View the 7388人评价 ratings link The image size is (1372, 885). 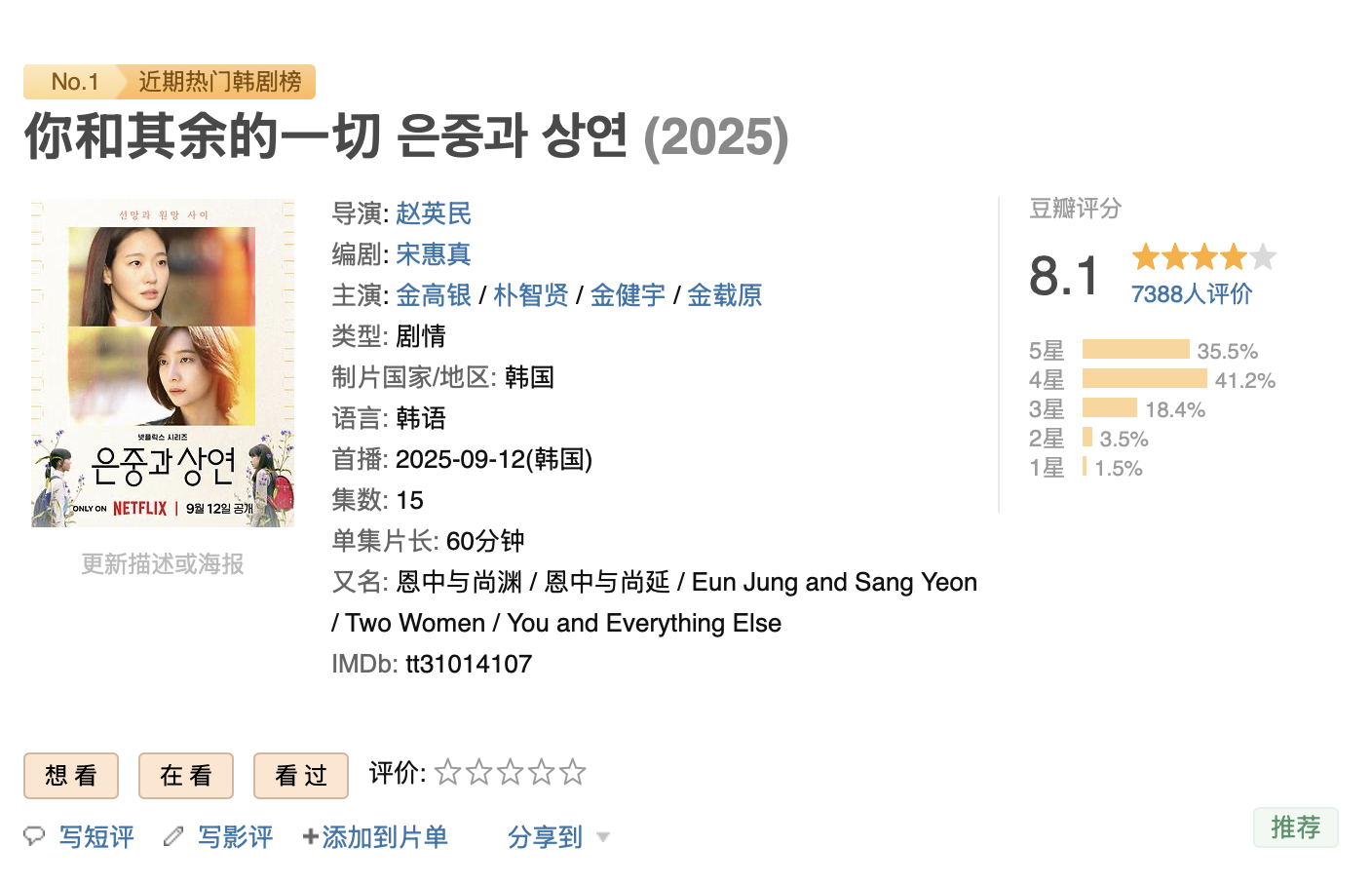1192,294
